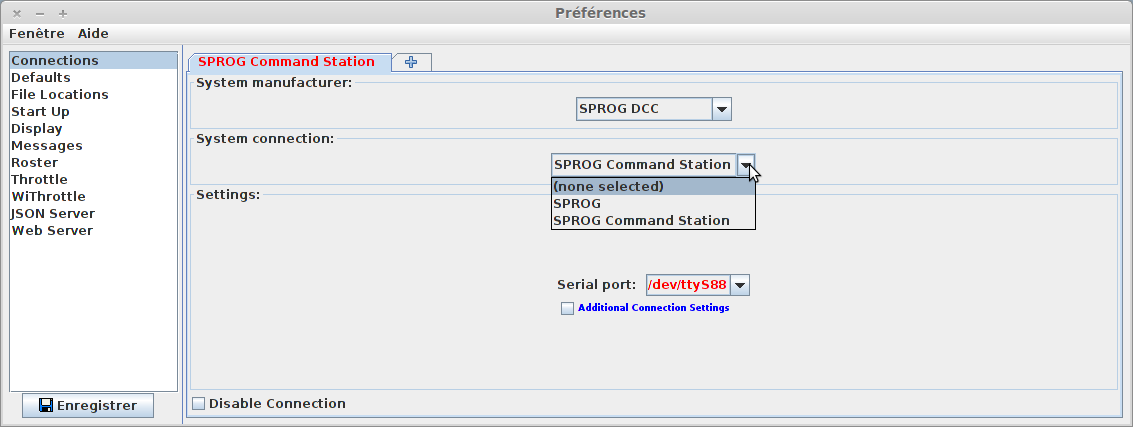Tick the Disable Connection checkbox
1133x427 pixels.
pos(198,404)
